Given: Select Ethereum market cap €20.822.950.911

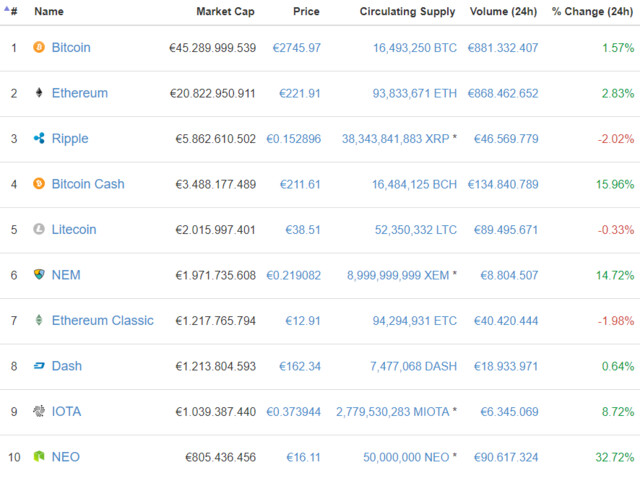Looking at the screenshot, I should pyautogui.click(x=213, y=93).
